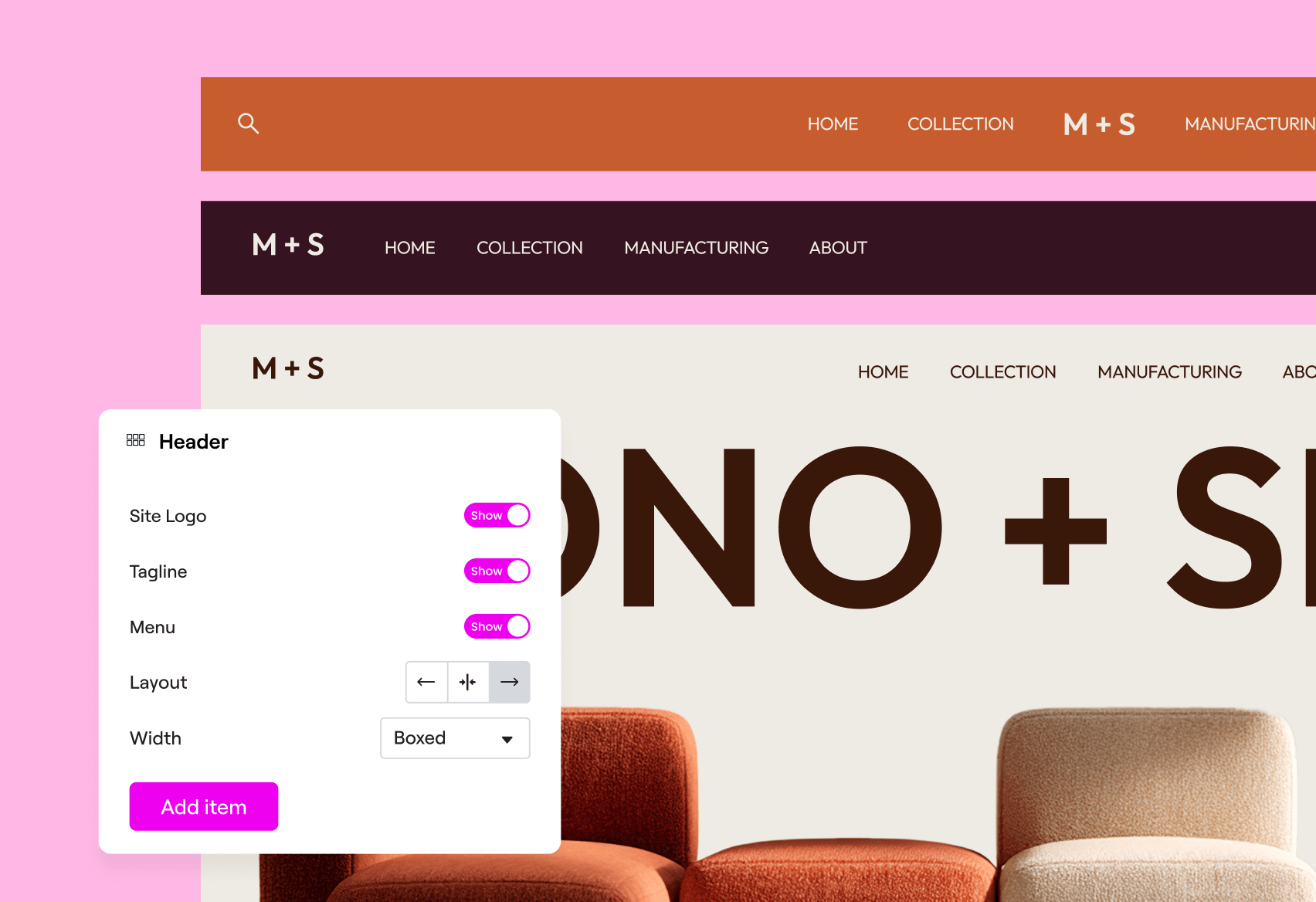Open HOME link in the orange header
The width and height of the screenshot is (1316, 902).
point(833,124)
